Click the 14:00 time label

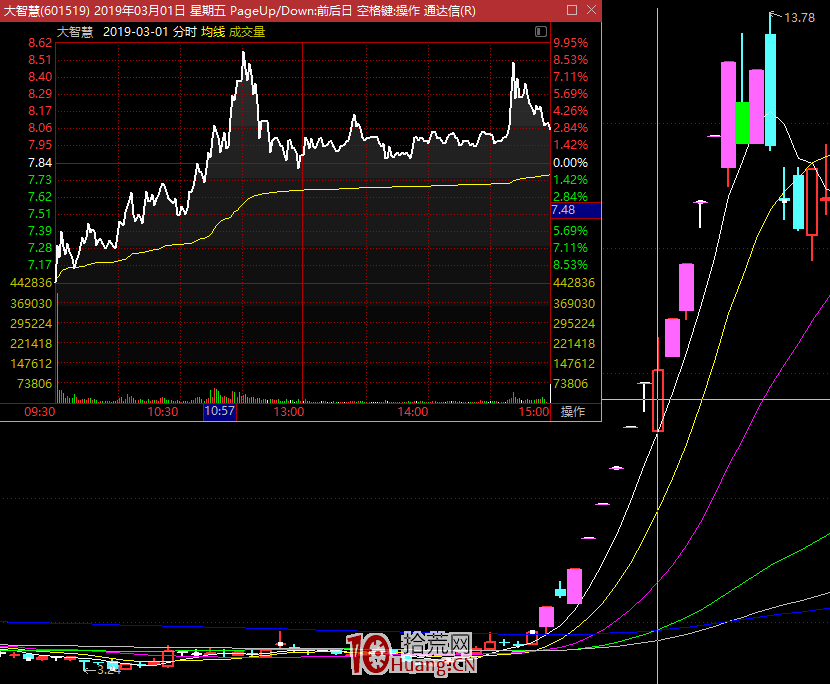(x=413, y=411)
